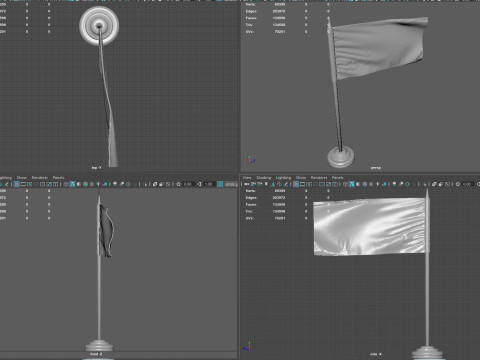Viewport: 480px width, 360px height.
Task: Click Wireframe on Shaded icon in side view
Action: 365,184
